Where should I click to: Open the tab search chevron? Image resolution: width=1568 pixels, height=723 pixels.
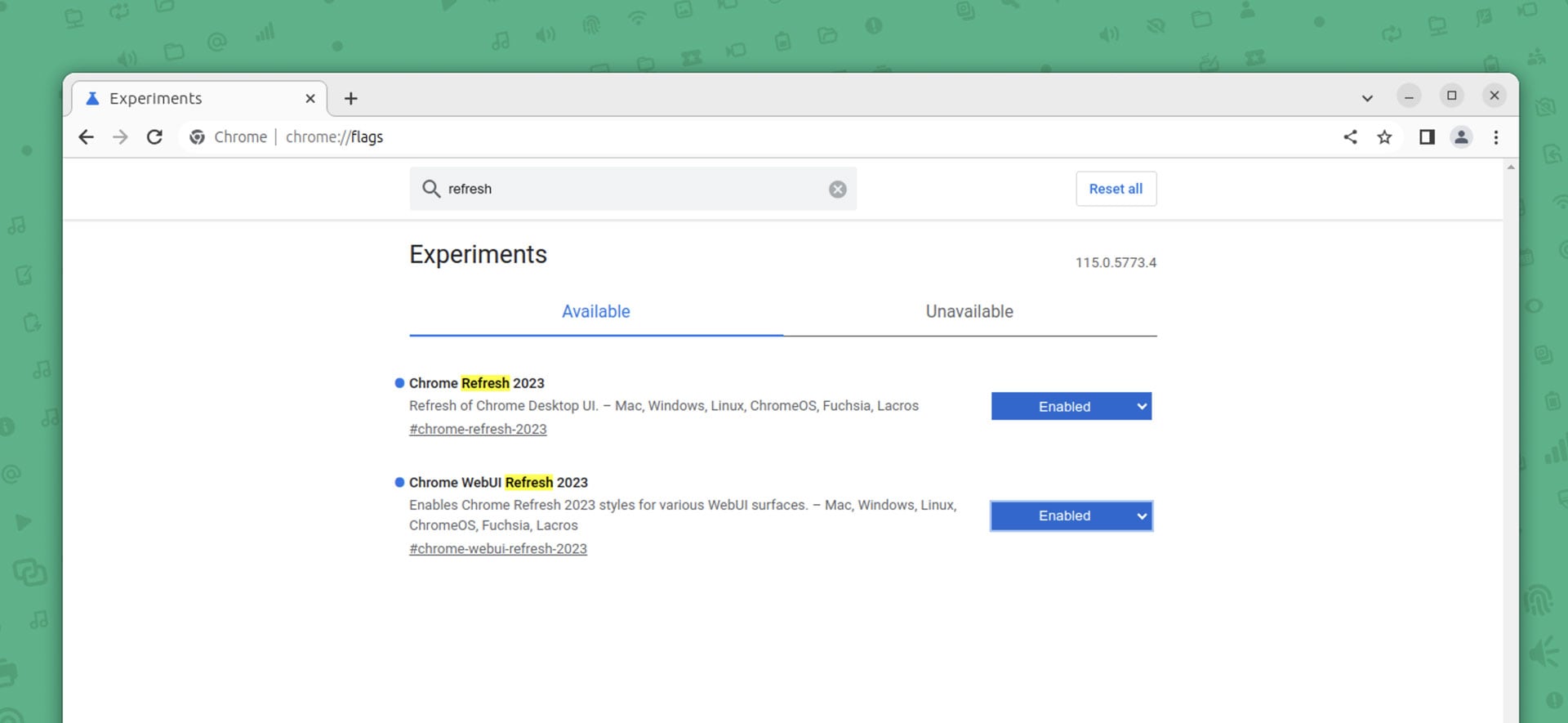point(1367,99)
